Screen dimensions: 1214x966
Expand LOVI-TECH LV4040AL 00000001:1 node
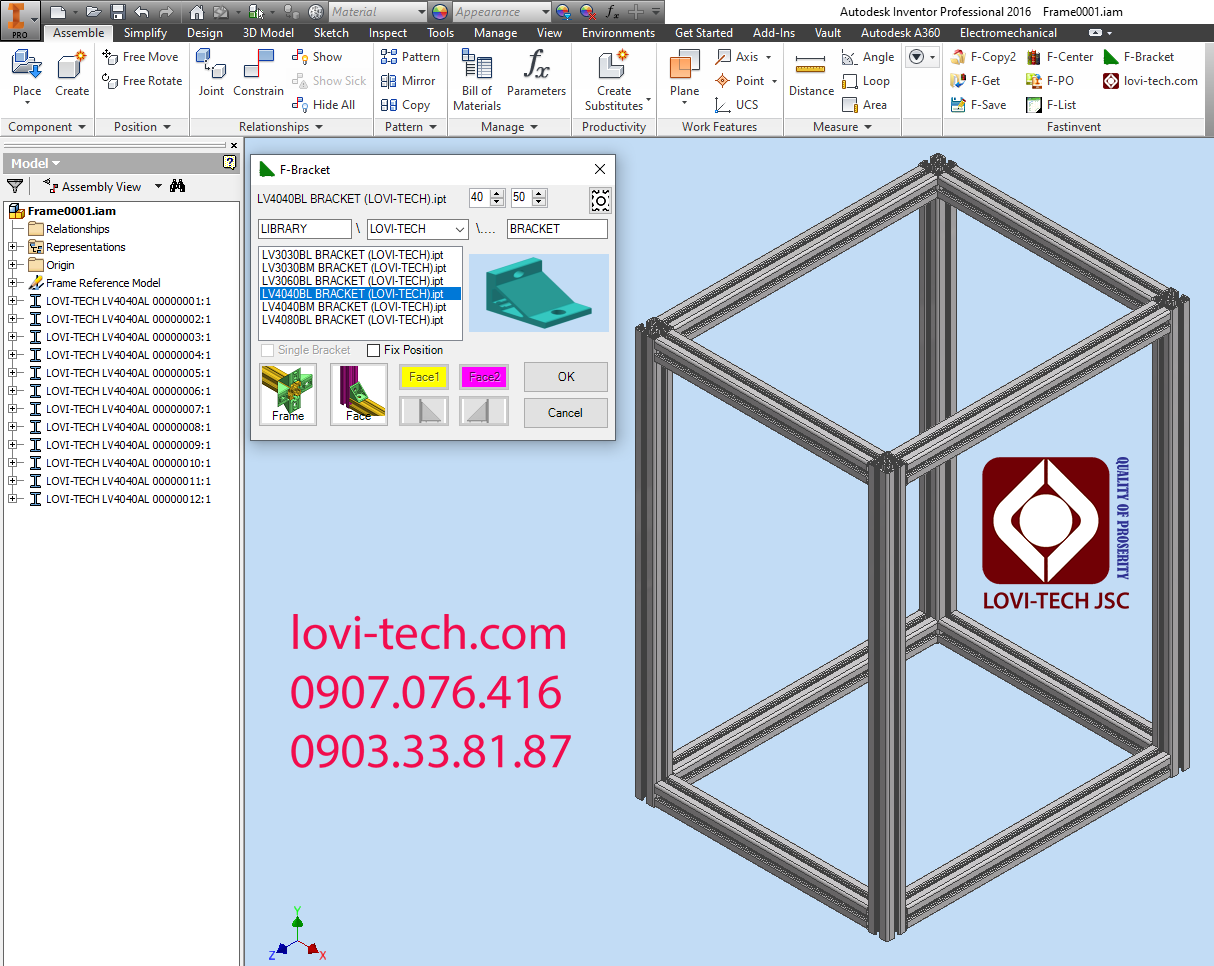12,301
